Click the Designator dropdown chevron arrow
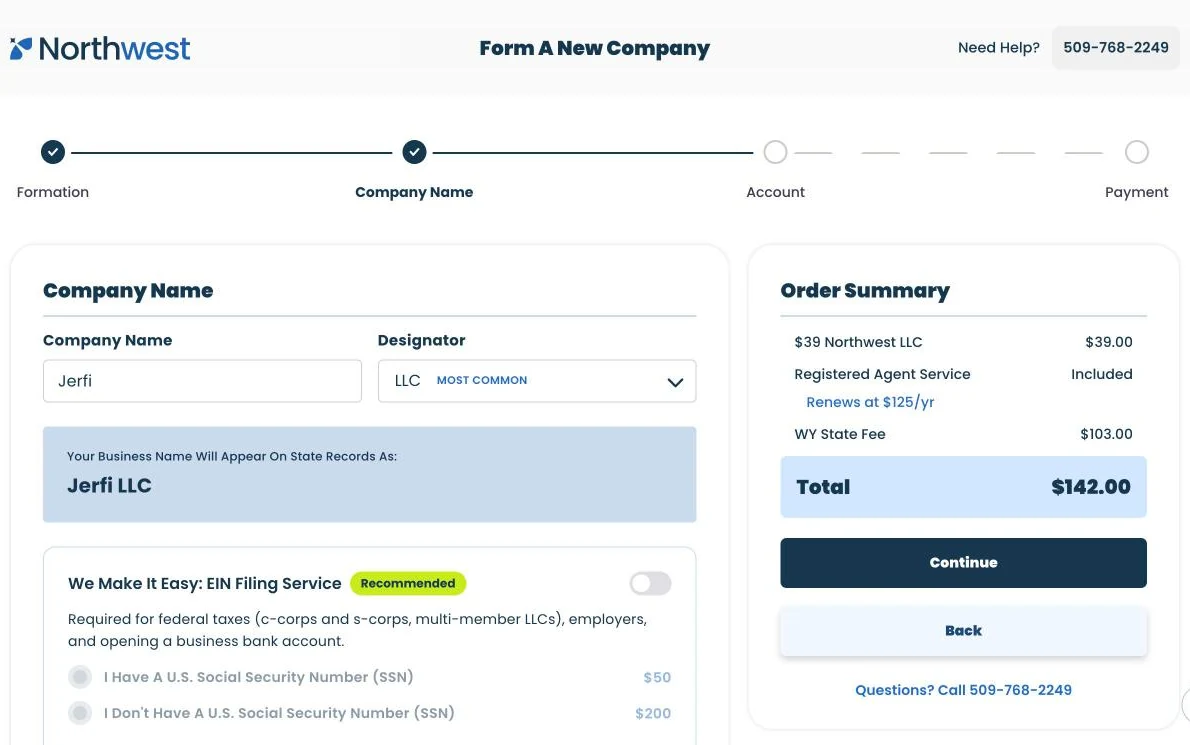The height and width of the screenshot is (745, 1190). (675, 382)
